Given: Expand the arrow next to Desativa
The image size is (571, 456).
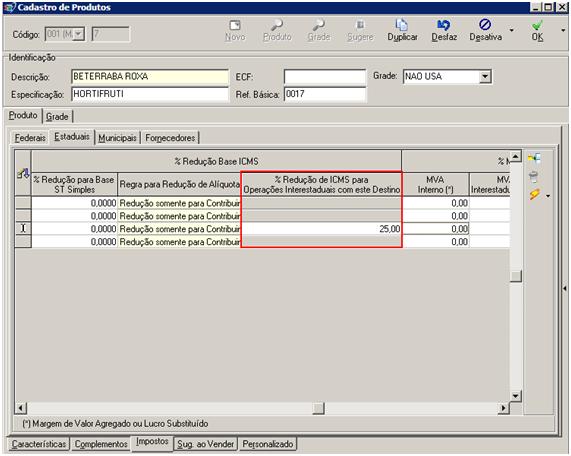Looking at the screenshot, I should (512, 31).
